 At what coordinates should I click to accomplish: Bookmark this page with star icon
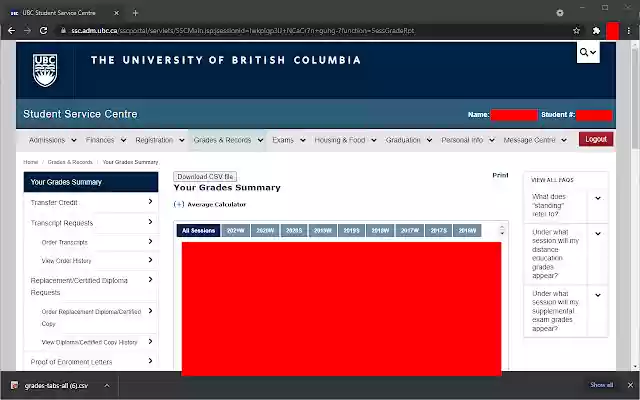(576, 31)
